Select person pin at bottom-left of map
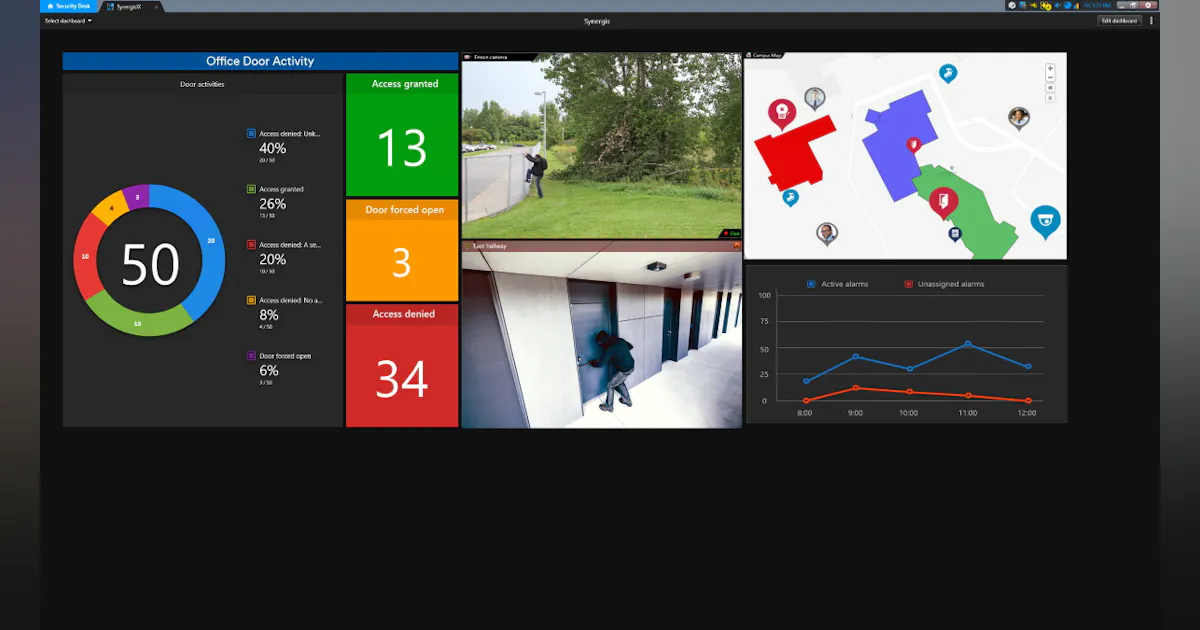Image resolution: width=1200 pixels, height=630 pixels. 826,233
